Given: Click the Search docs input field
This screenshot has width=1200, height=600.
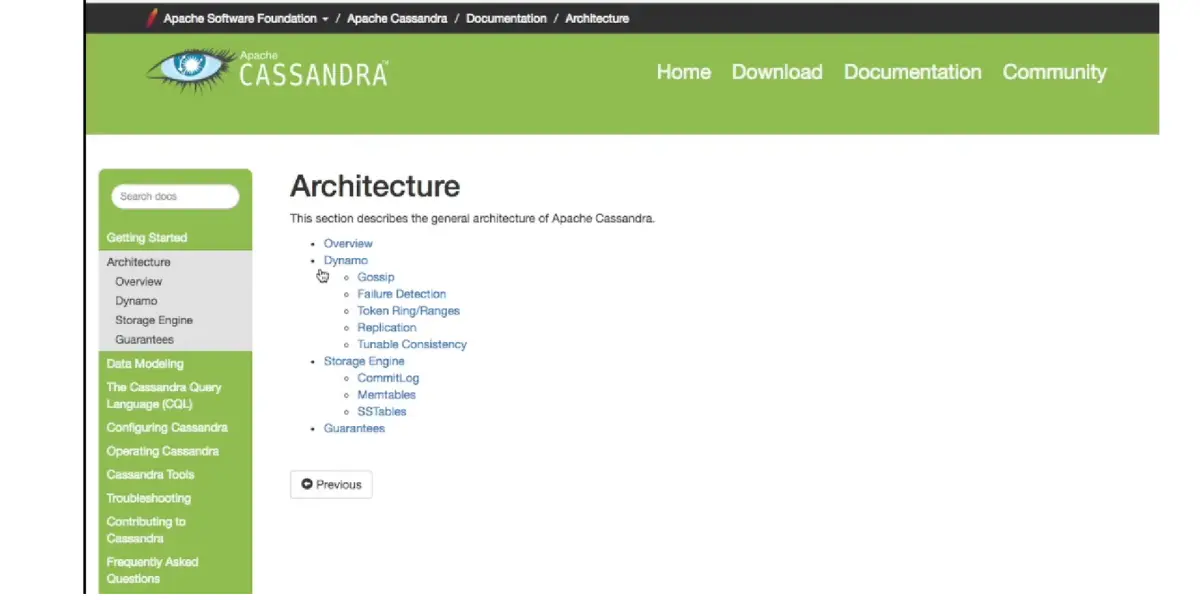Looking at the screenshot, I should [x=175, y=196].
